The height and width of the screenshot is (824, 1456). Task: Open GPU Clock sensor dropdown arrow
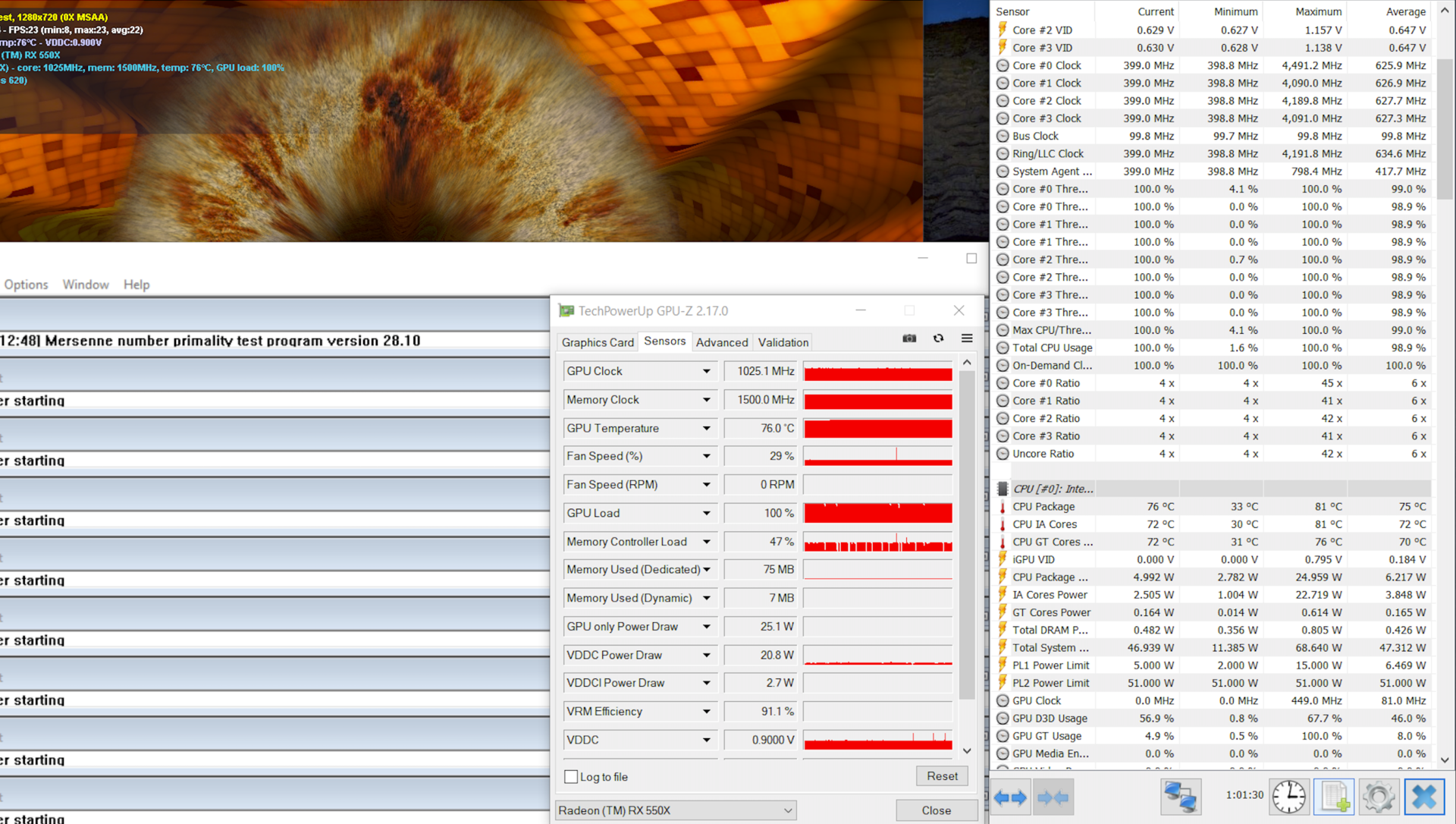[x=706, y=371]
